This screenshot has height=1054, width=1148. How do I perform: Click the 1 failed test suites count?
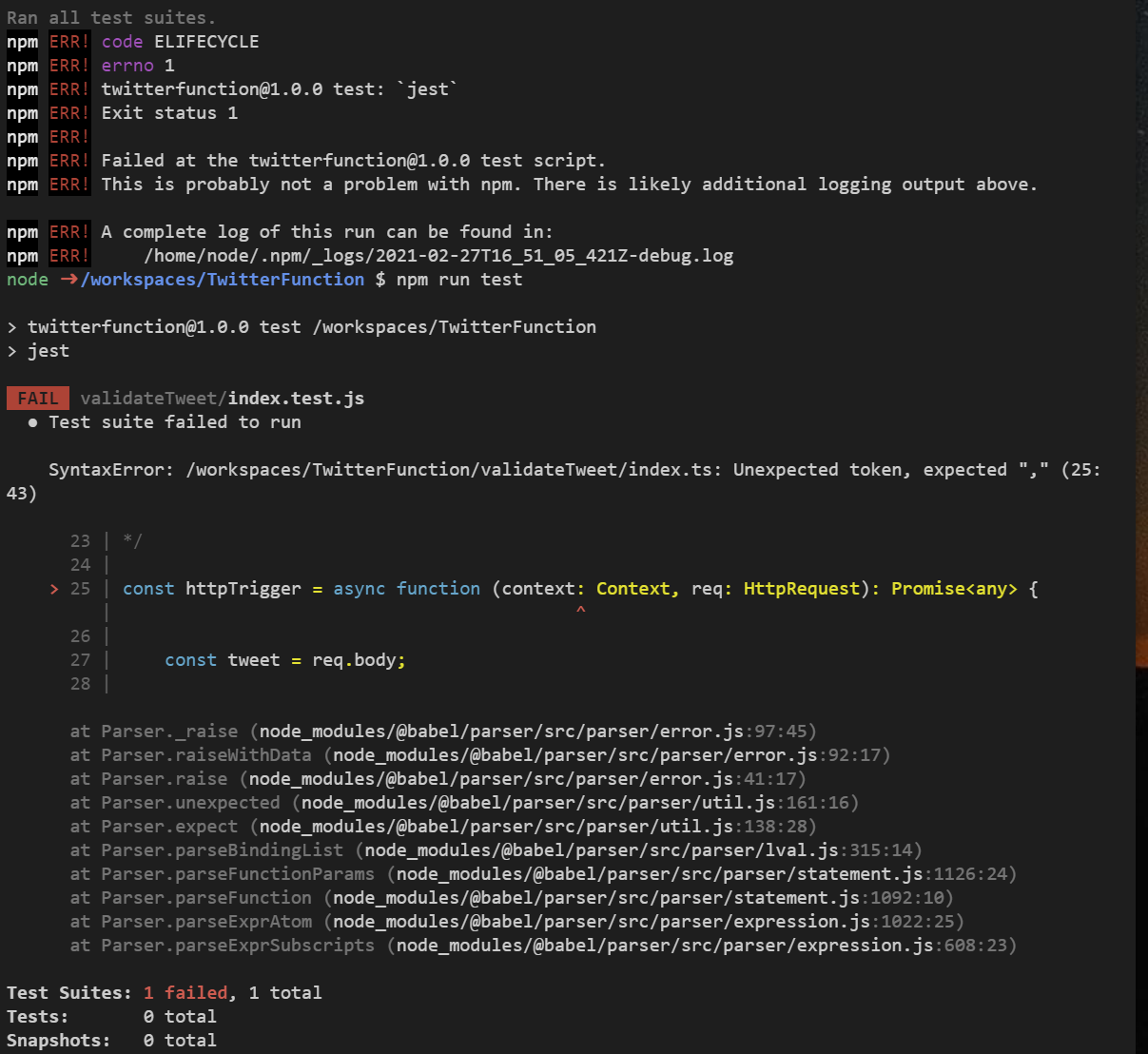tap(185, 992)
